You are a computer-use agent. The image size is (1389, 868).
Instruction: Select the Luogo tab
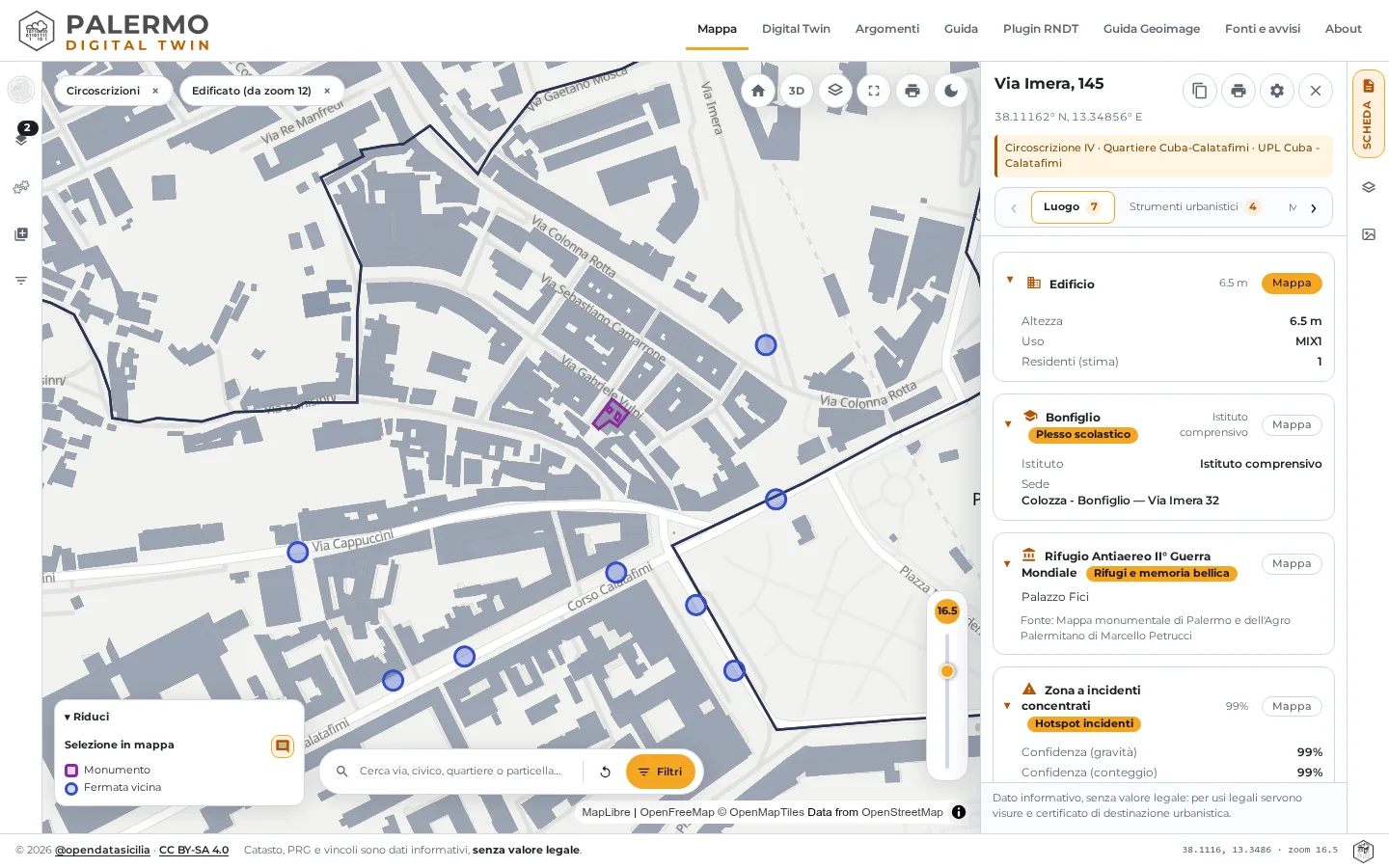1073,207
